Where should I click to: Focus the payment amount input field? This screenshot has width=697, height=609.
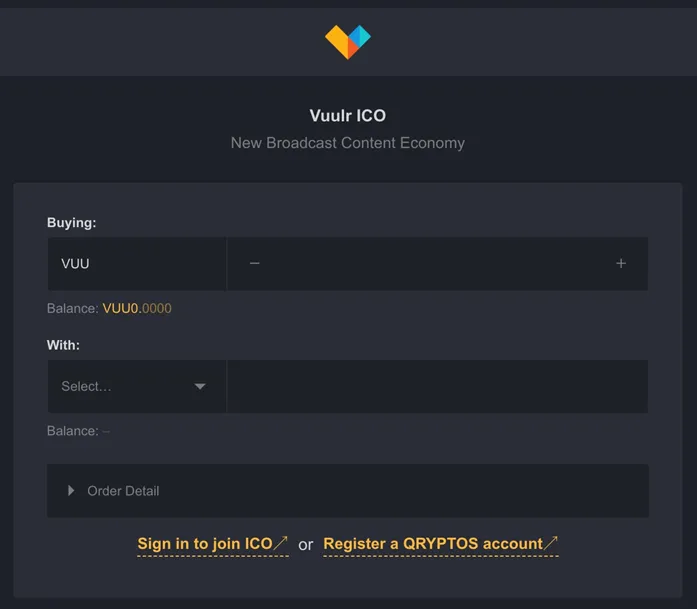[437, 386]
